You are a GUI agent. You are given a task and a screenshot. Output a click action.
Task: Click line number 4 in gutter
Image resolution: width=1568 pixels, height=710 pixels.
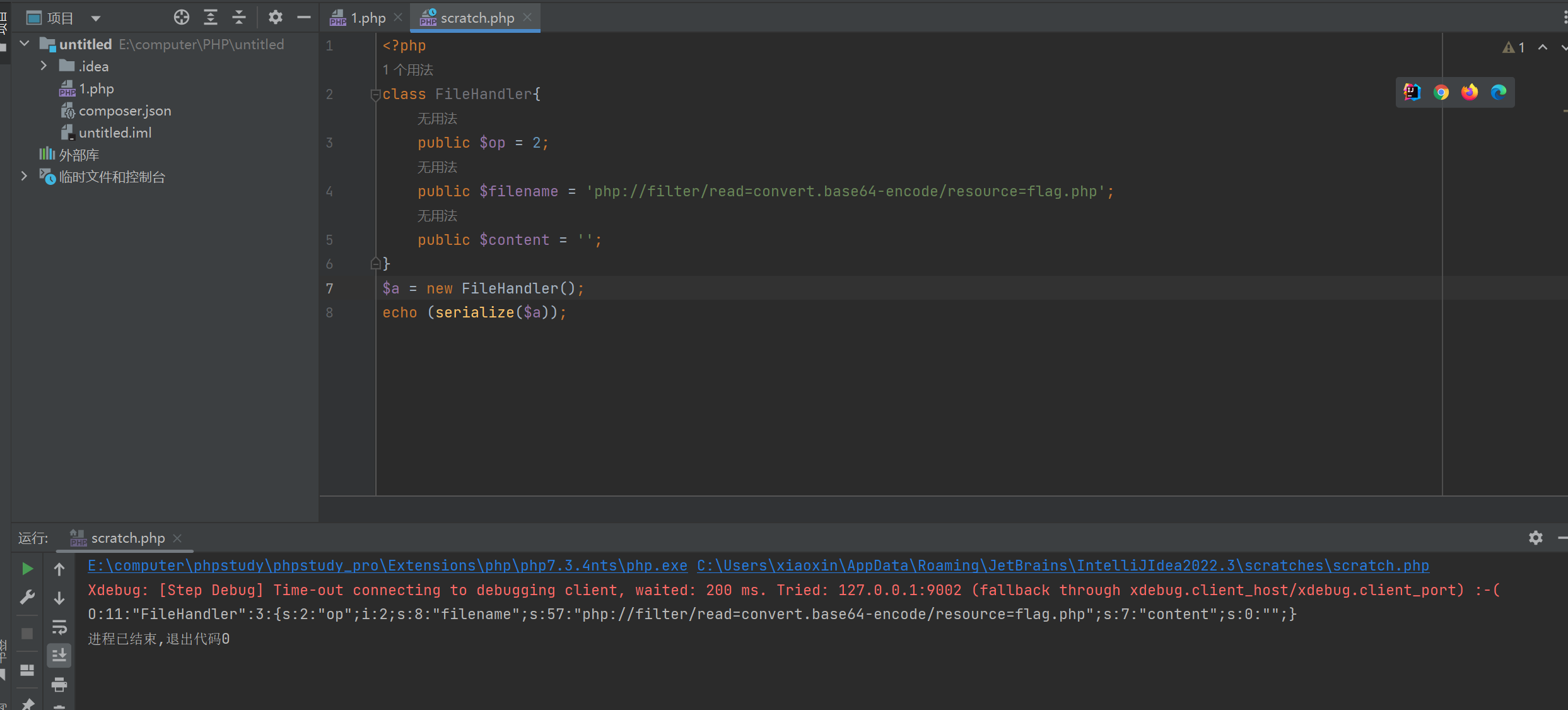pyautogui.click(x=329, y=191)
